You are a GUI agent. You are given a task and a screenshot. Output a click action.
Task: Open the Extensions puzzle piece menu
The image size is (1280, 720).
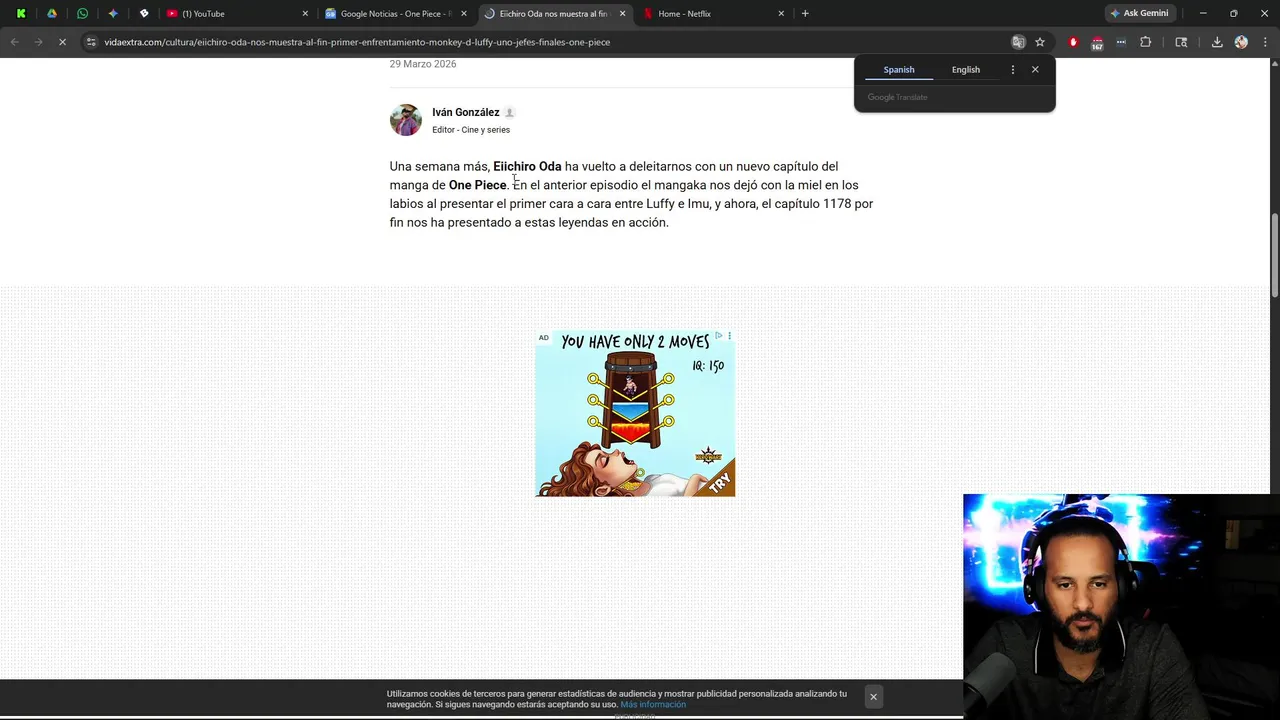point(1146,42)
